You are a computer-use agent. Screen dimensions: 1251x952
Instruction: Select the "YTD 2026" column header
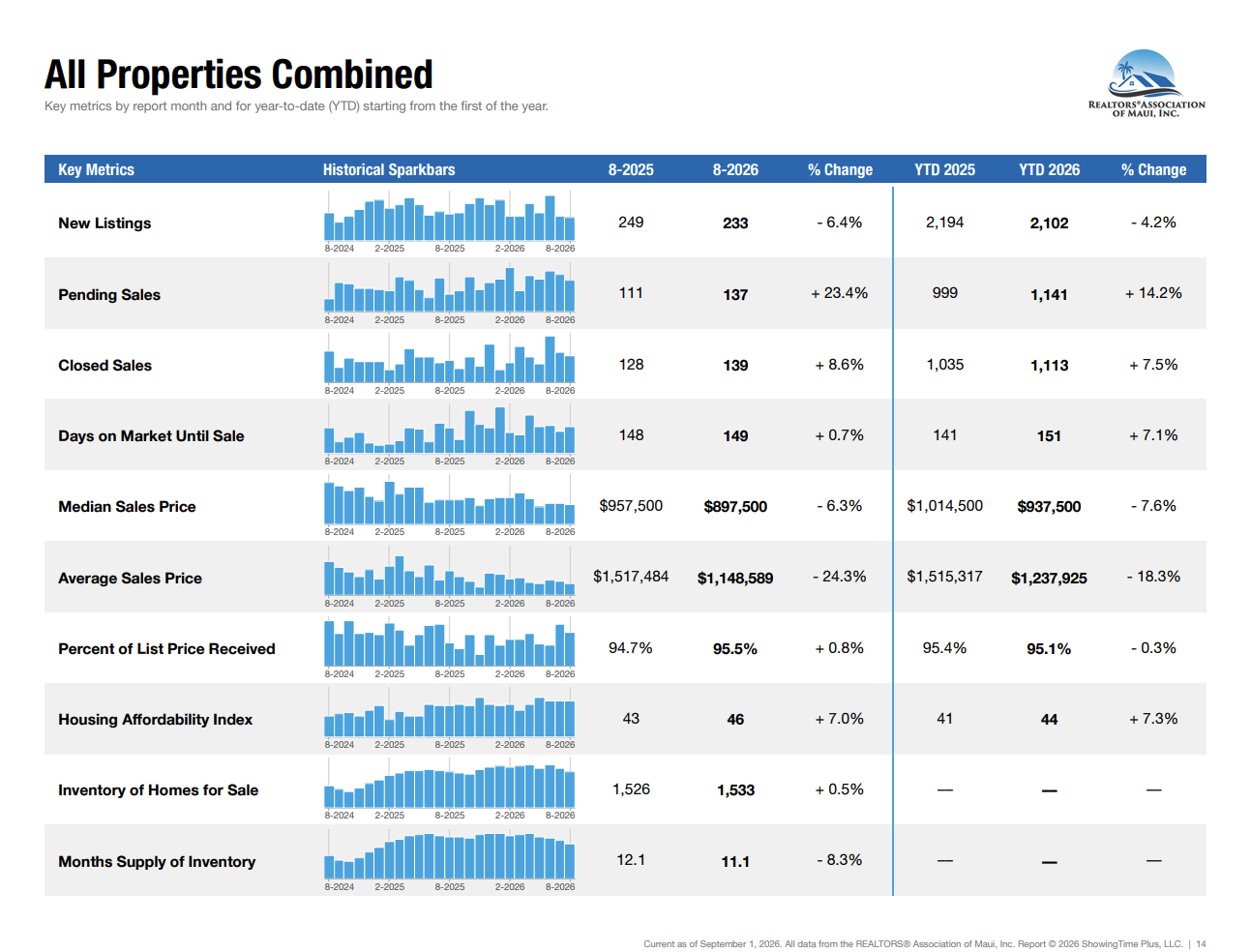click(1049, 169)
